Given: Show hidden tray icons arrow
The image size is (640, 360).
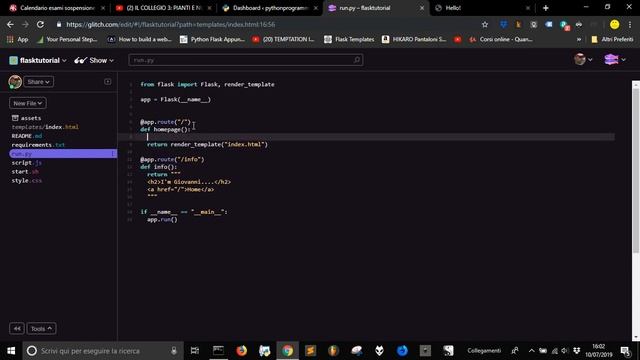Looking at the screenshot, I should 531,351.
